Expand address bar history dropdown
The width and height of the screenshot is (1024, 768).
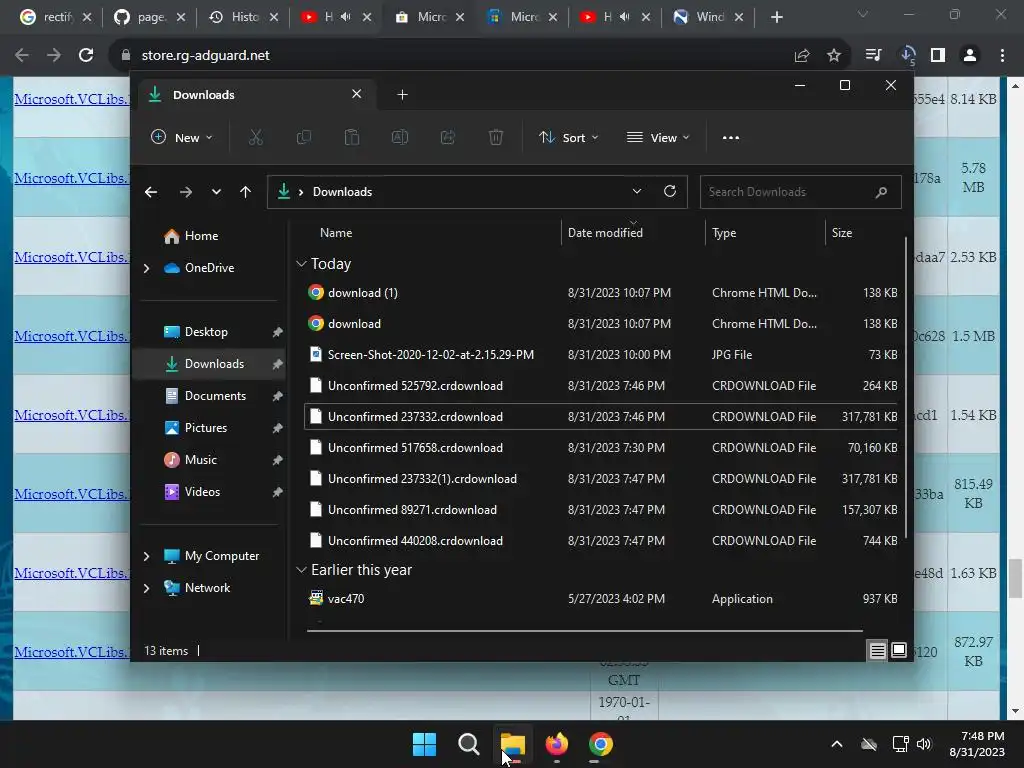pyautogui.click(x=637, y=191)
